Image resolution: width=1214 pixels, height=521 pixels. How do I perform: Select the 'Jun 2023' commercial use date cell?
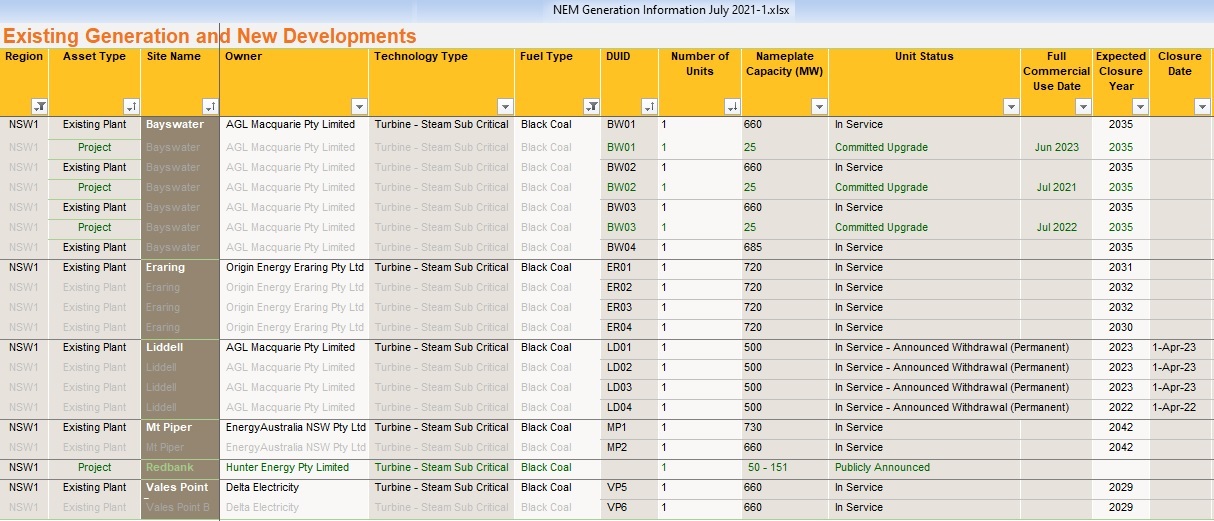click(x=1057, y=147)
